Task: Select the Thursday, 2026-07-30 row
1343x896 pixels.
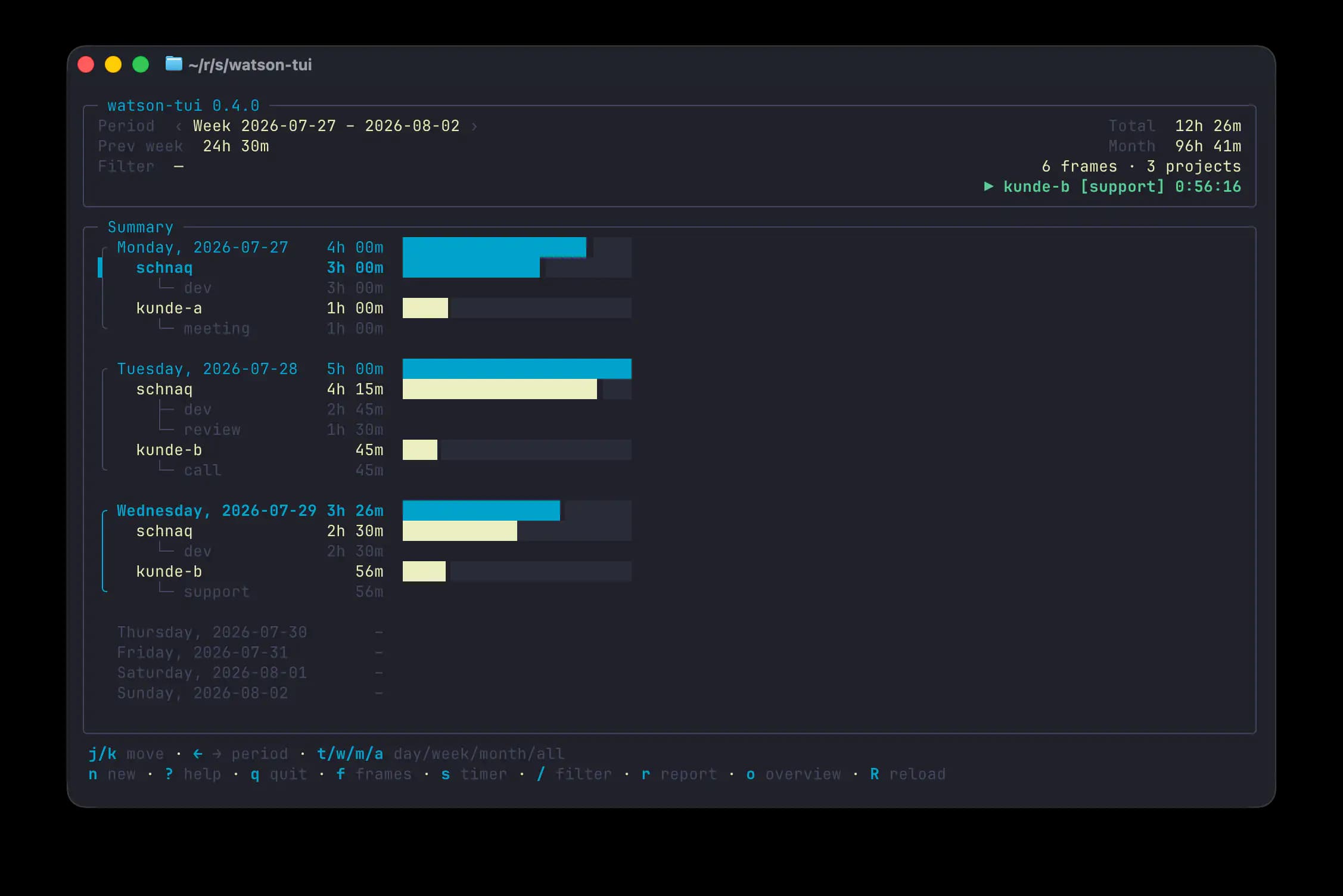Action: coord(250,632)
